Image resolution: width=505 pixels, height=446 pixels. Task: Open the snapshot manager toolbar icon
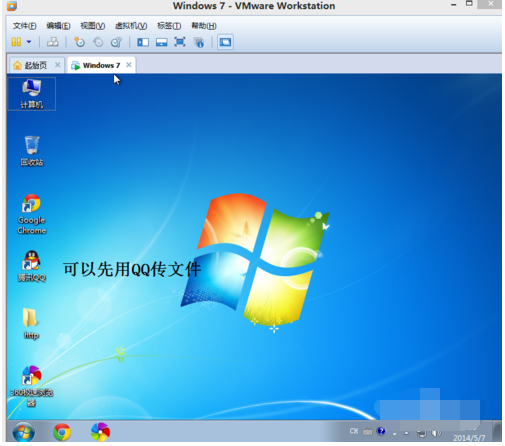pos(116,42)
